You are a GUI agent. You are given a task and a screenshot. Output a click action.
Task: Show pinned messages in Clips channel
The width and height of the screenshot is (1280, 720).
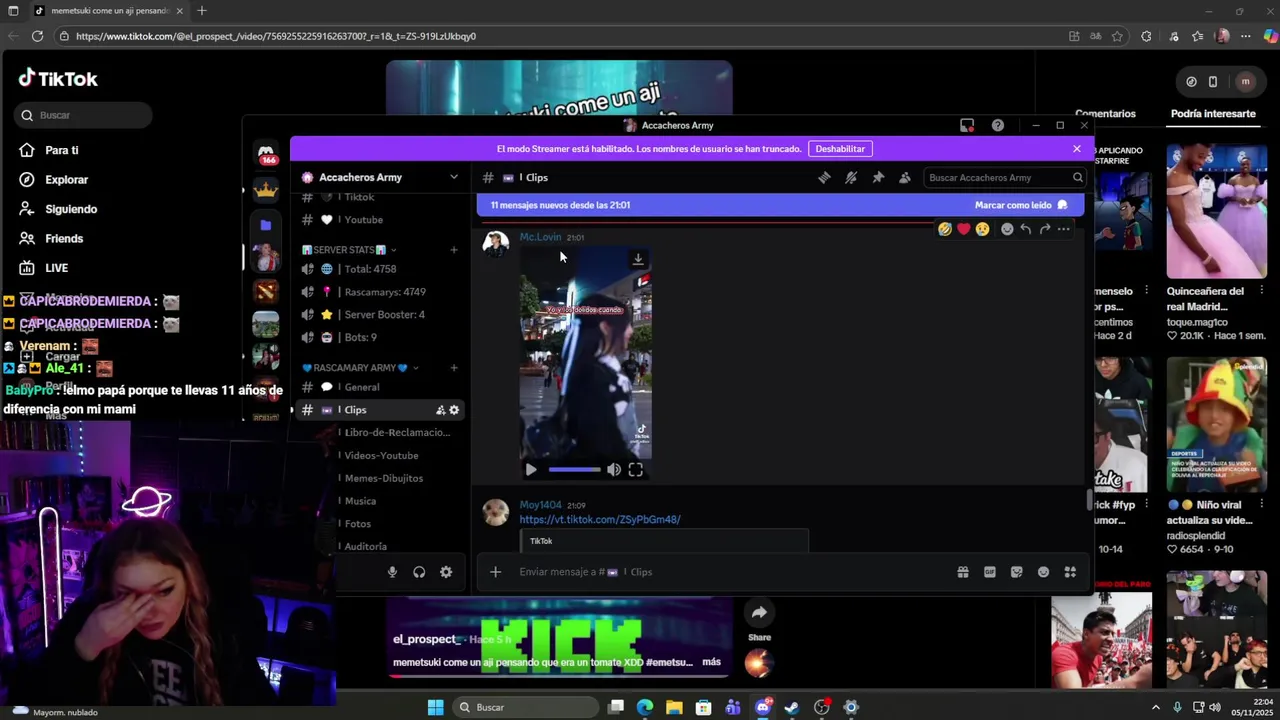[x=878, y=177]
